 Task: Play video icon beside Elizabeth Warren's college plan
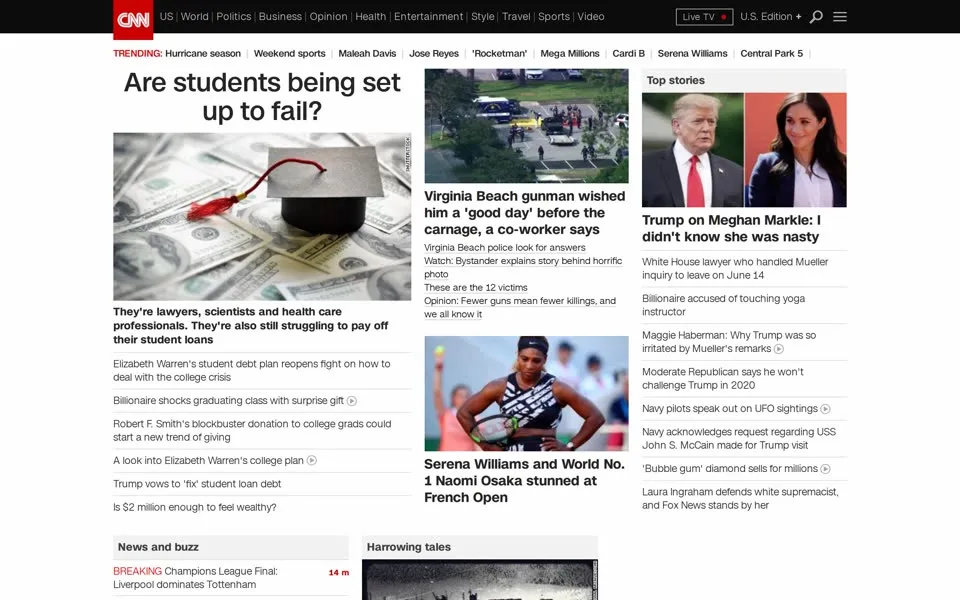click(x=312, y=460)
